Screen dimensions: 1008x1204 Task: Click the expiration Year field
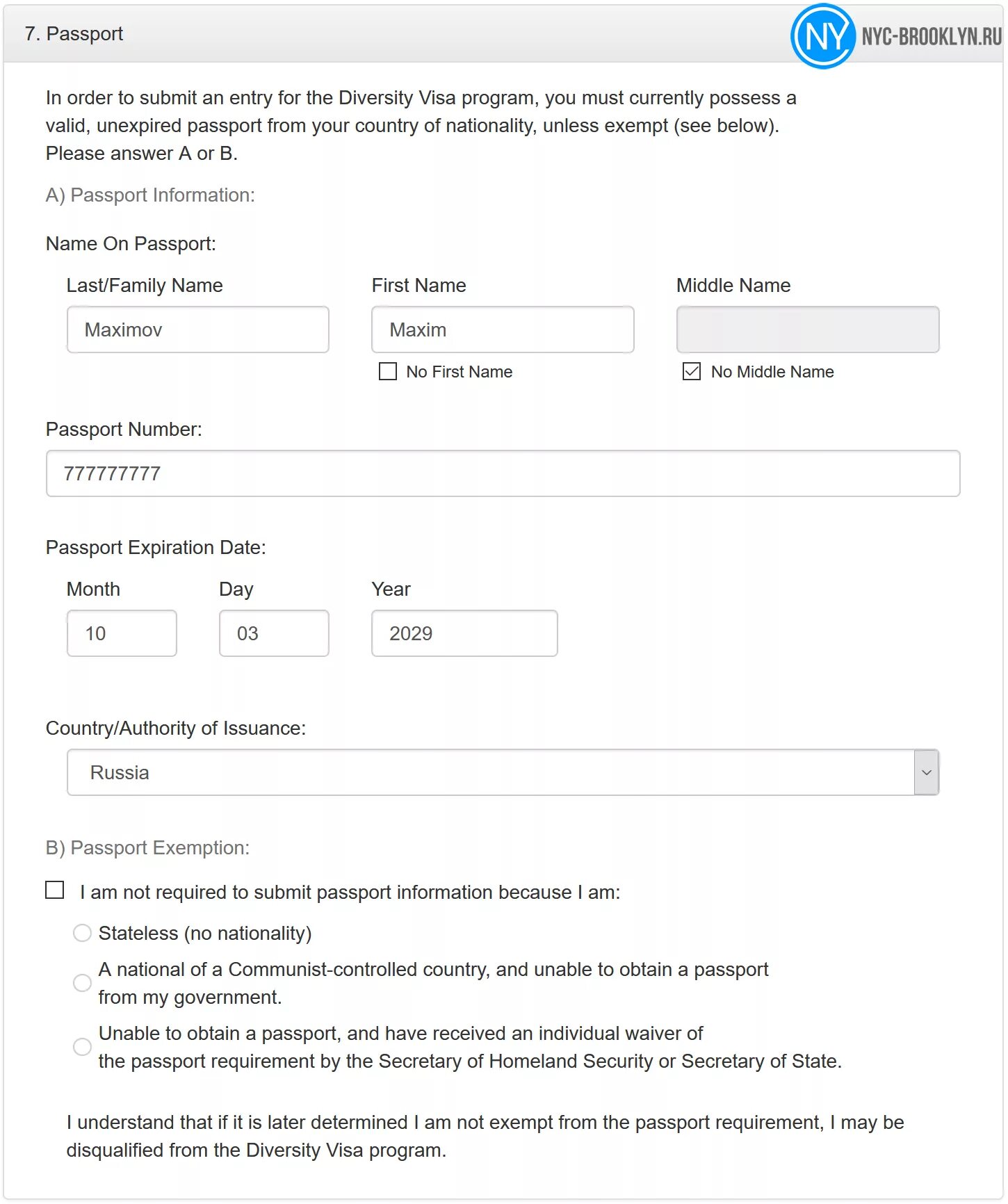point(464,633)
